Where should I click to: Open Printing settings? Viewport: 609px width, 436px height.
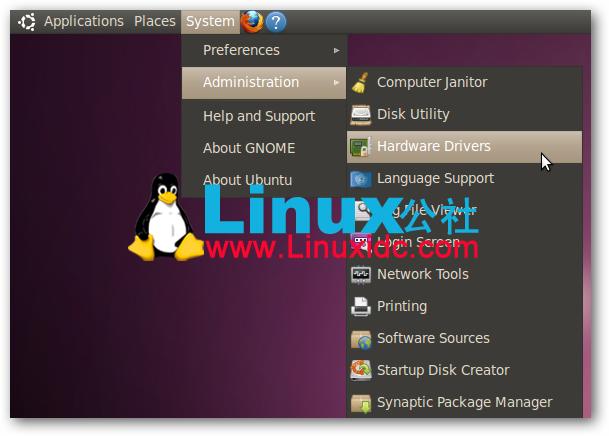click(465, 306)
